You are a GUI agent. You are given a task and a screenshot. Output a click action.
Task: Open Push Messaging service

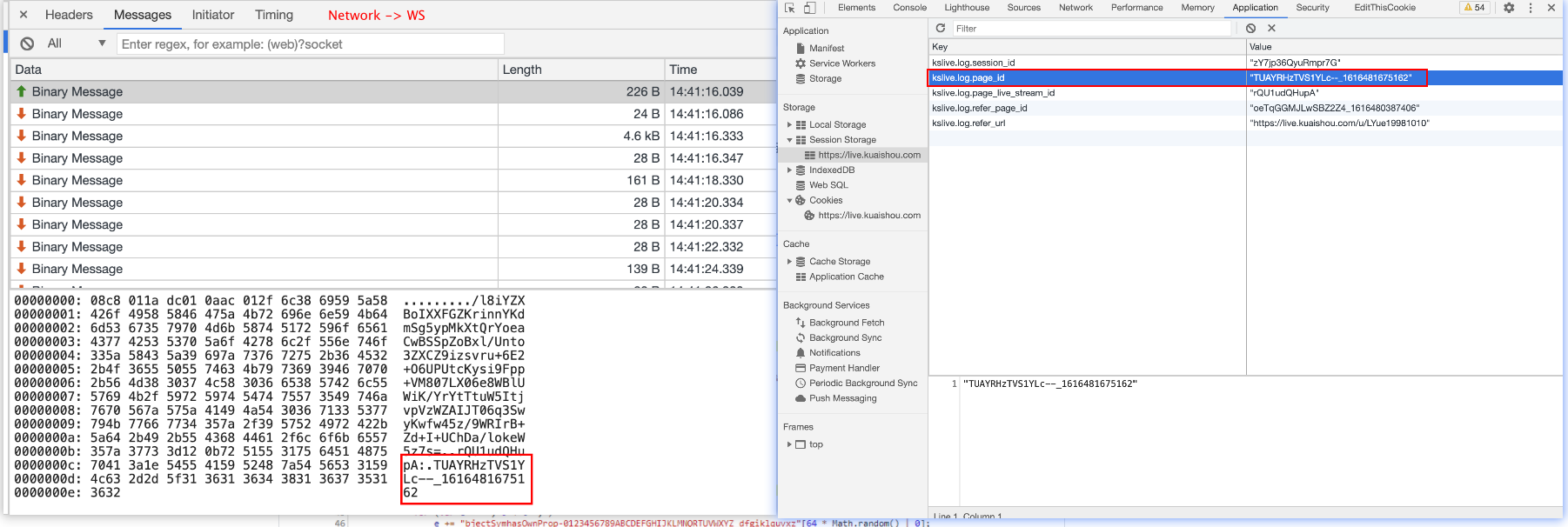click(843, 398)
